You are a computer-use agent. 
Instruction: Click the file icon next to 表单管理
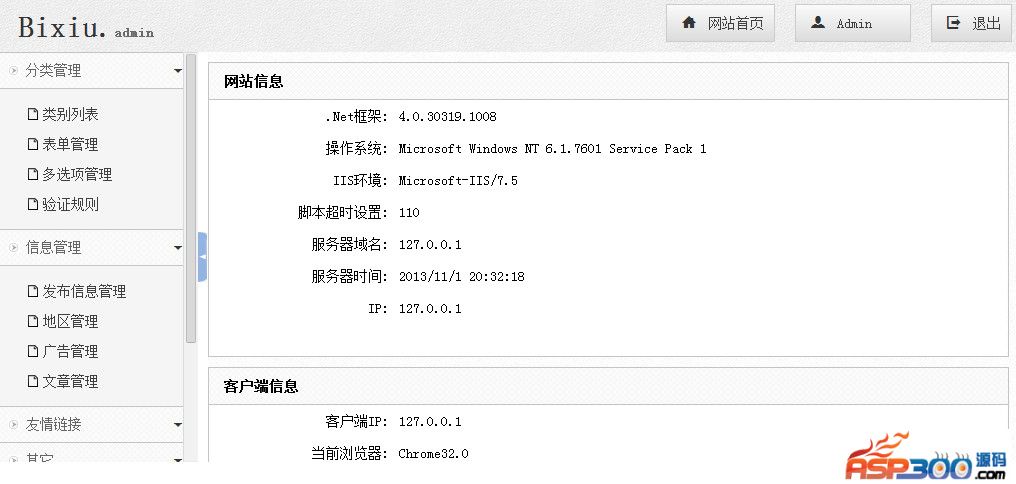[33, 144]
